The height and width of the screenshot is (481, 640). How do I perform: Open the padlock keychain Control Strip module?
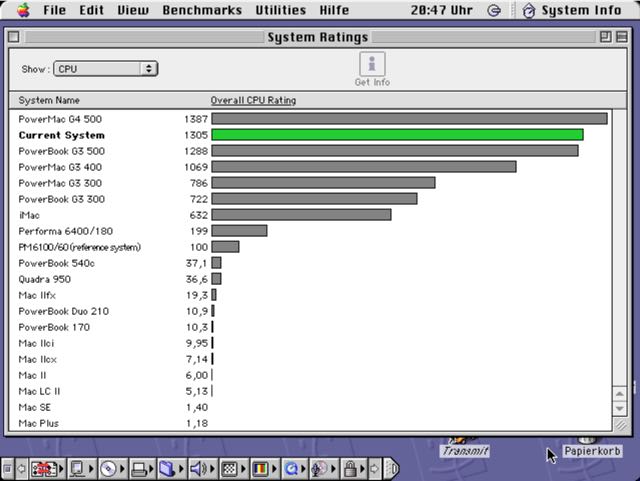coord(353,469)
